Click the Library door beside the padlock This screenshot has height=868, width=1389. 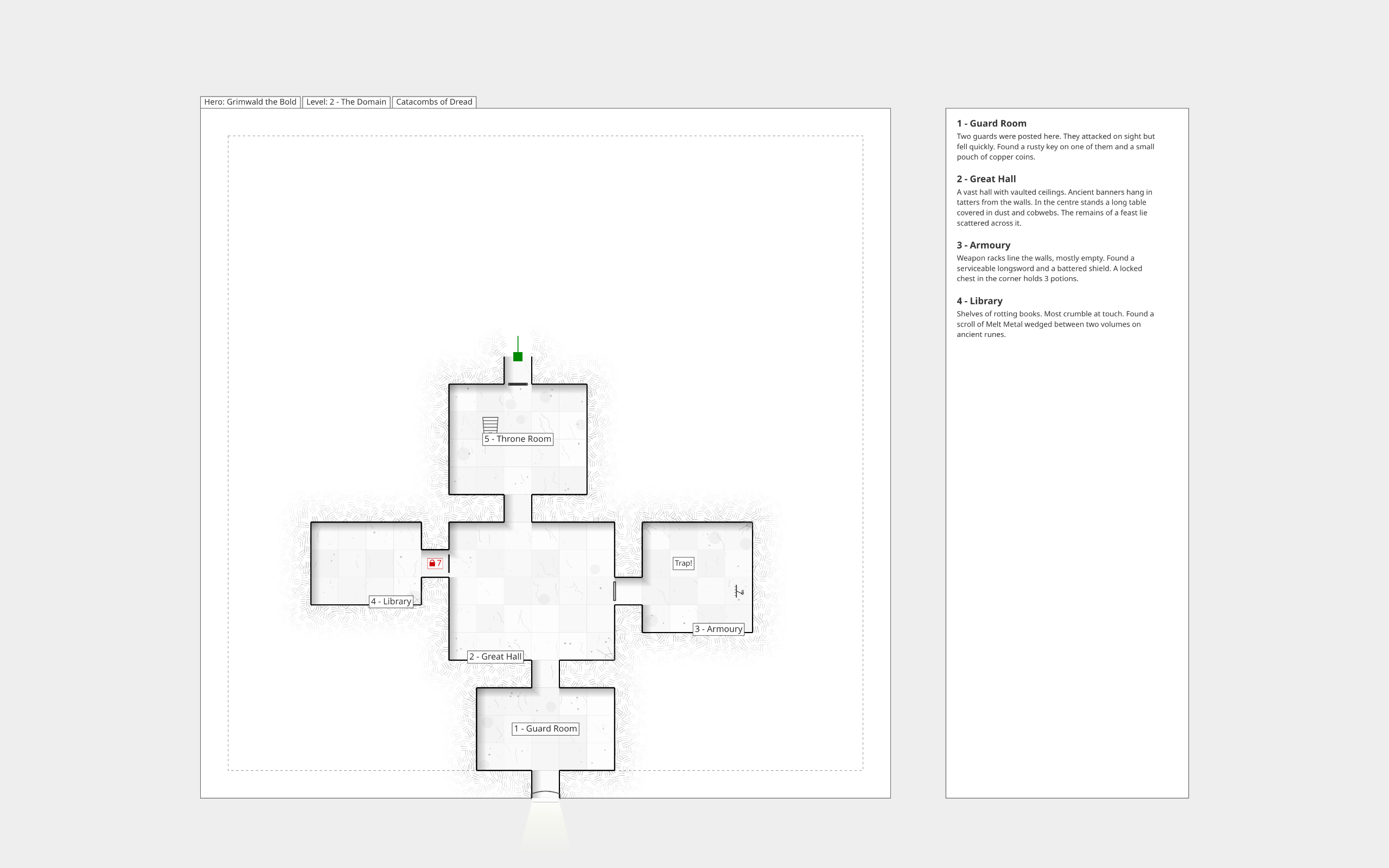(449, 563)
